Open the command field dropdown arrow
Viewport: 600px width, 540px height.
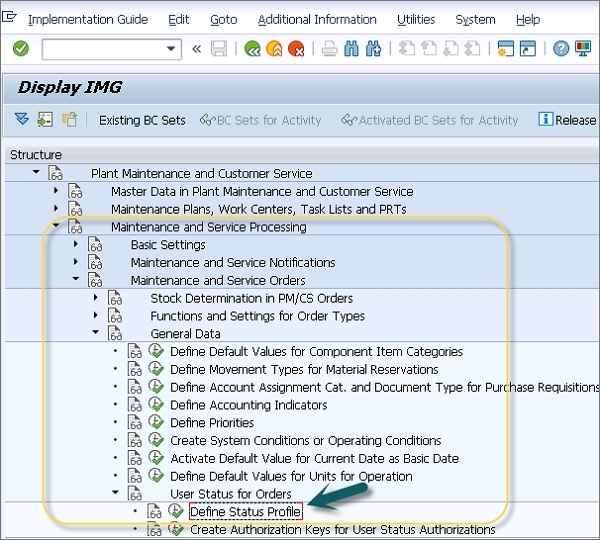coord(171,49)
